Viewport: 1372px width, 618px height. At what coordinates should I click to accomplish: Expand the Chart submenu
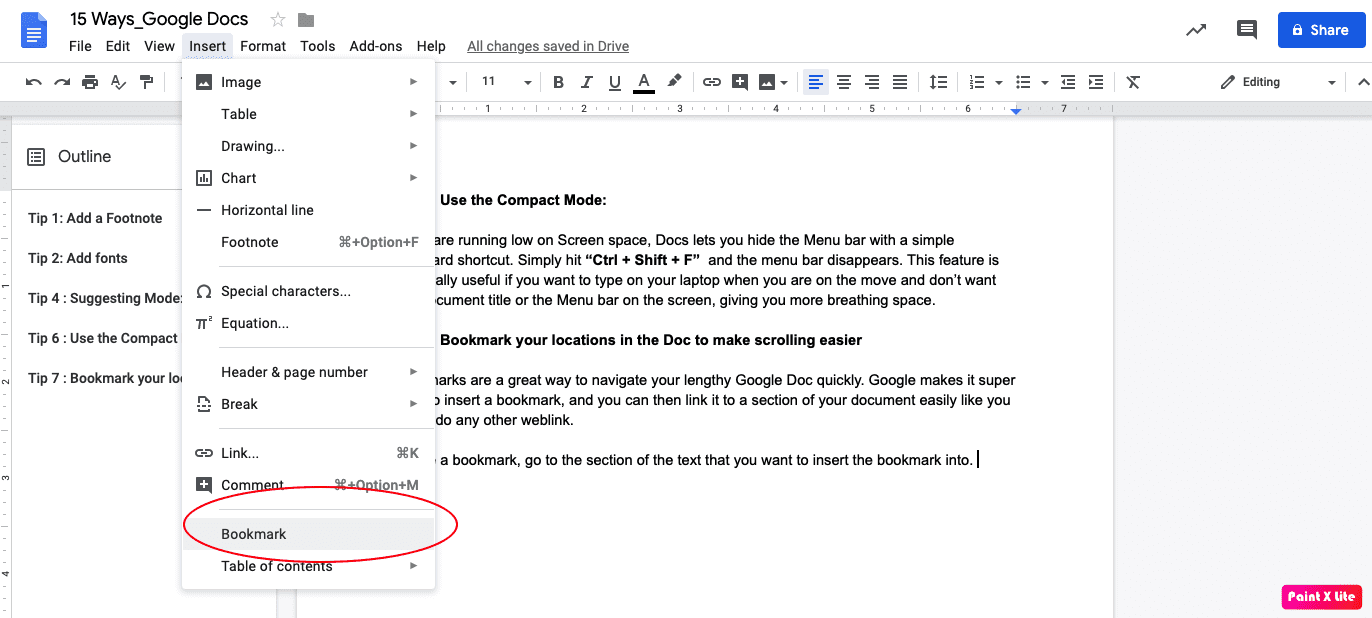pos(308,178)
